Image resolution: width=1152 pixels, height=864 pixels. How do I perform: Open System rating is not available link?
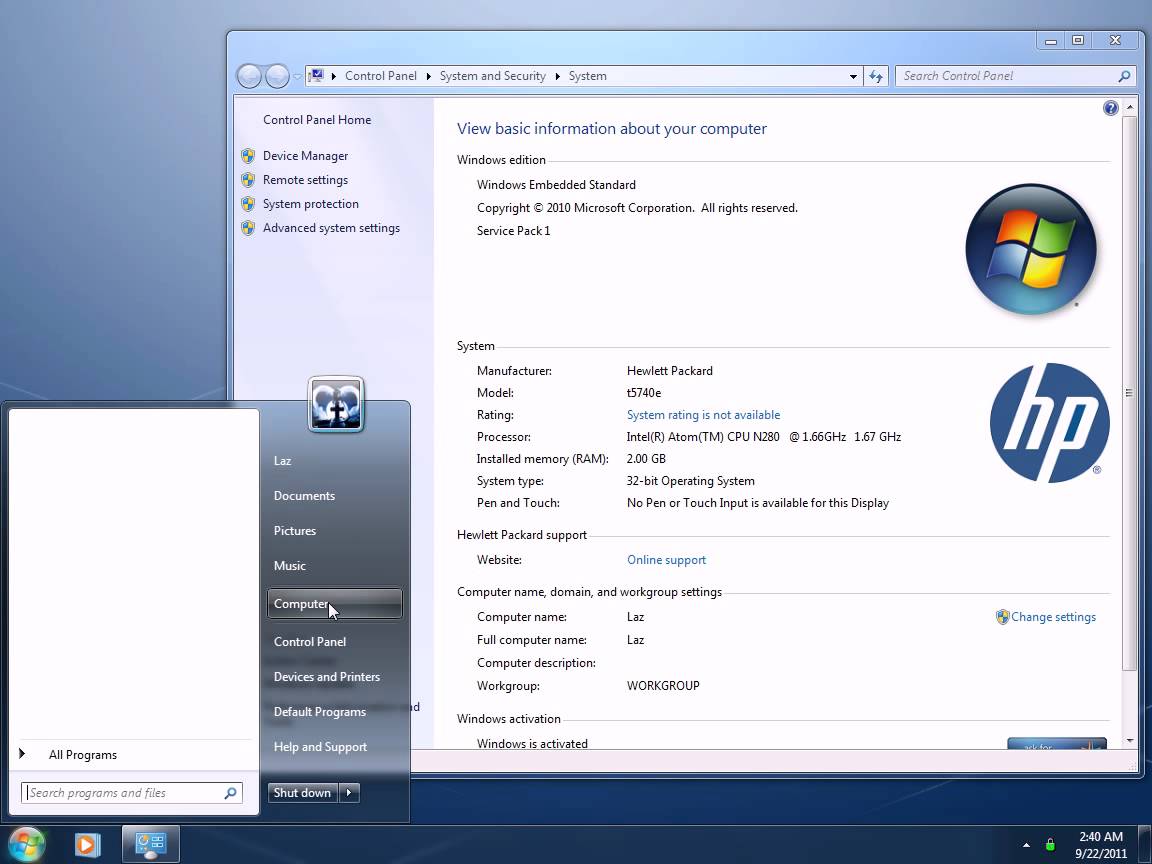[x=703, y=415]
